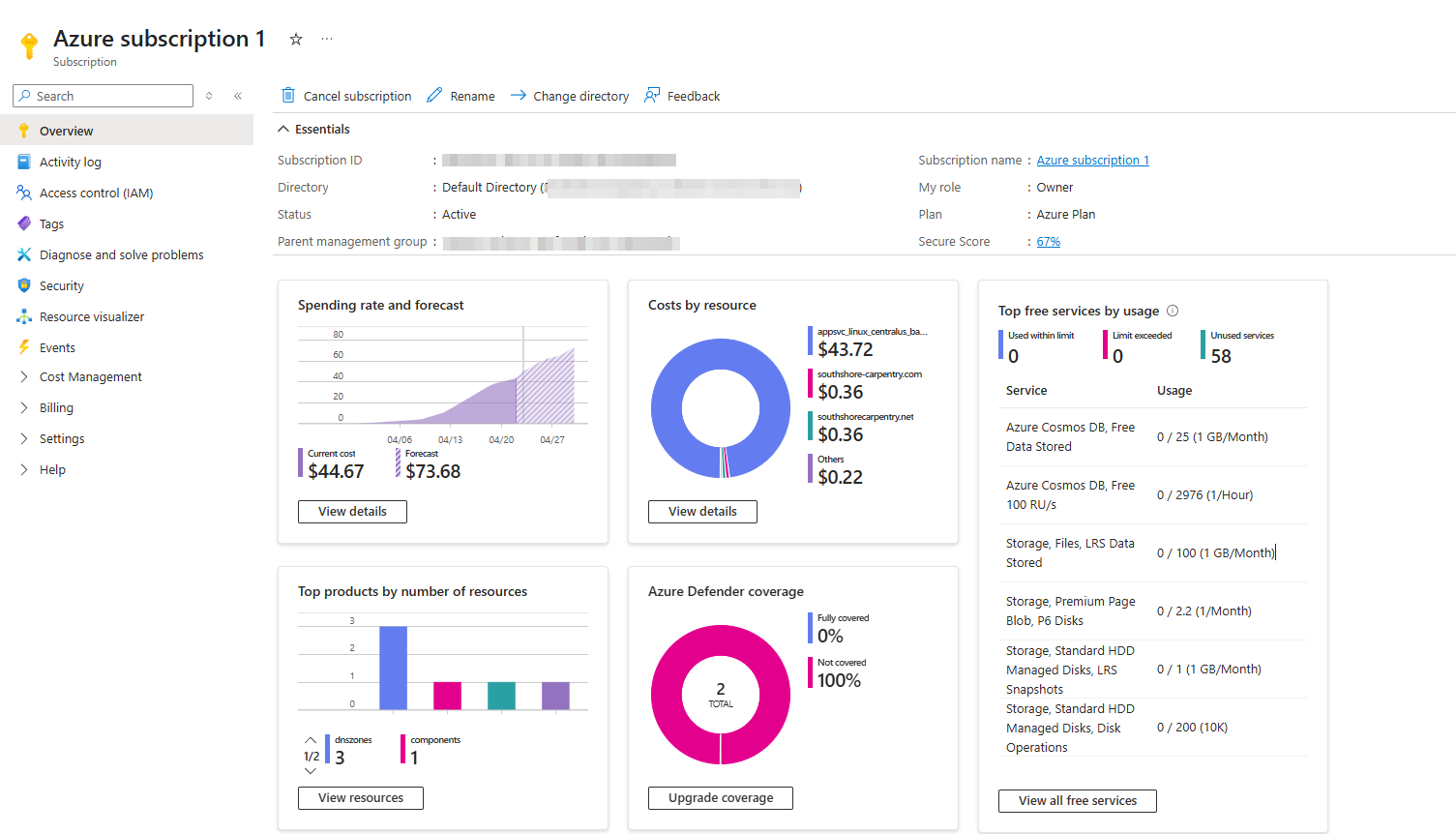This screenshot has height=834, width=1456.
Task: Click the purple bar in products chart
Action: 555,696
